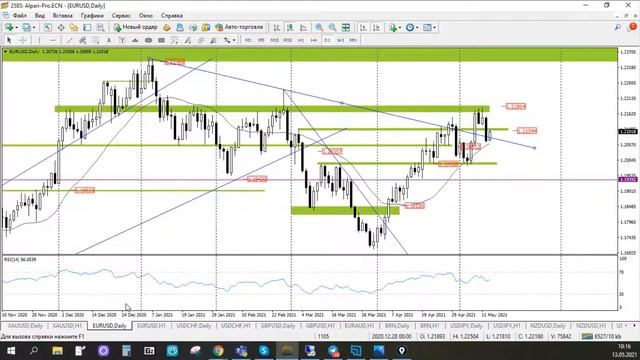
Task: Switch to EURUSD,H1 chart tab
Action: pyautogui.click(x=151, y=326)
